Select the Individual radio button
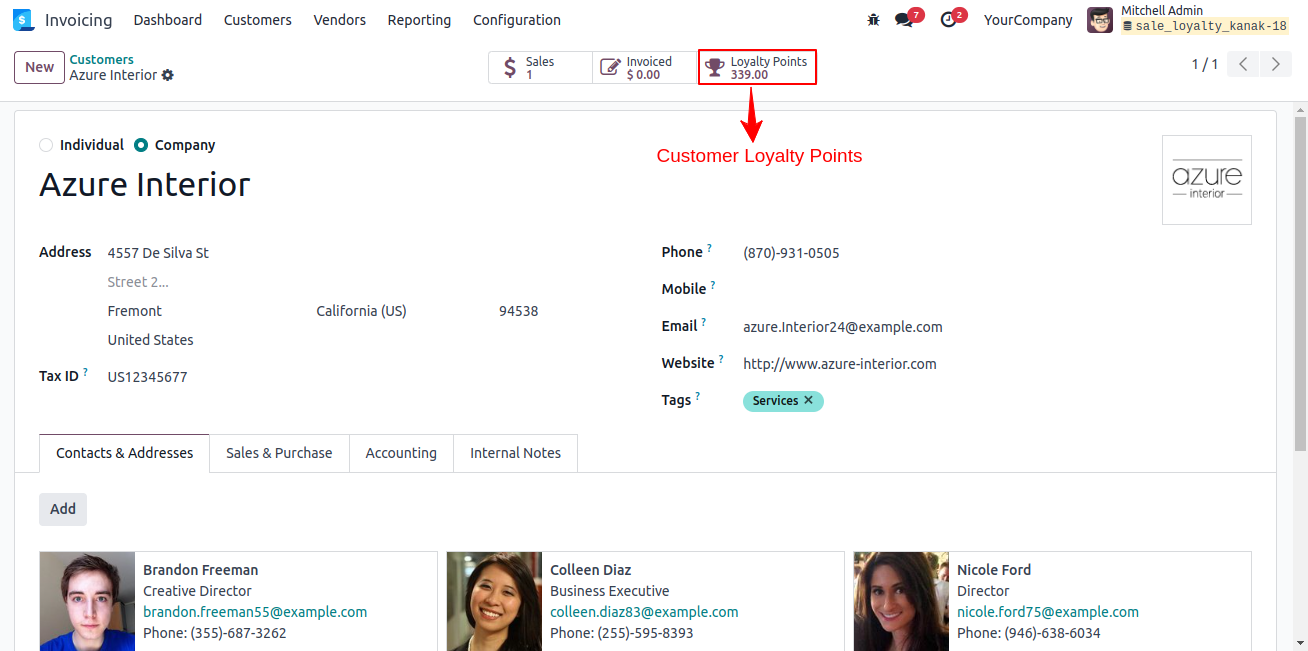The height and width of the screenshot is (651, 1308). point(46,145)
